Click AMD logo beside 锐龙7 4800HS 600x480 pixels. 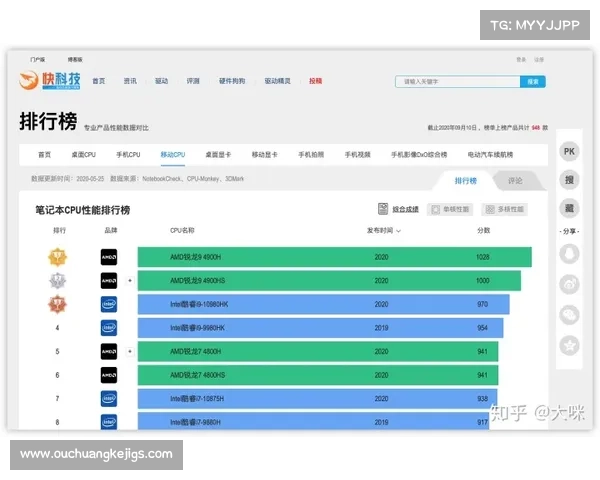click(x=109, y=375)
